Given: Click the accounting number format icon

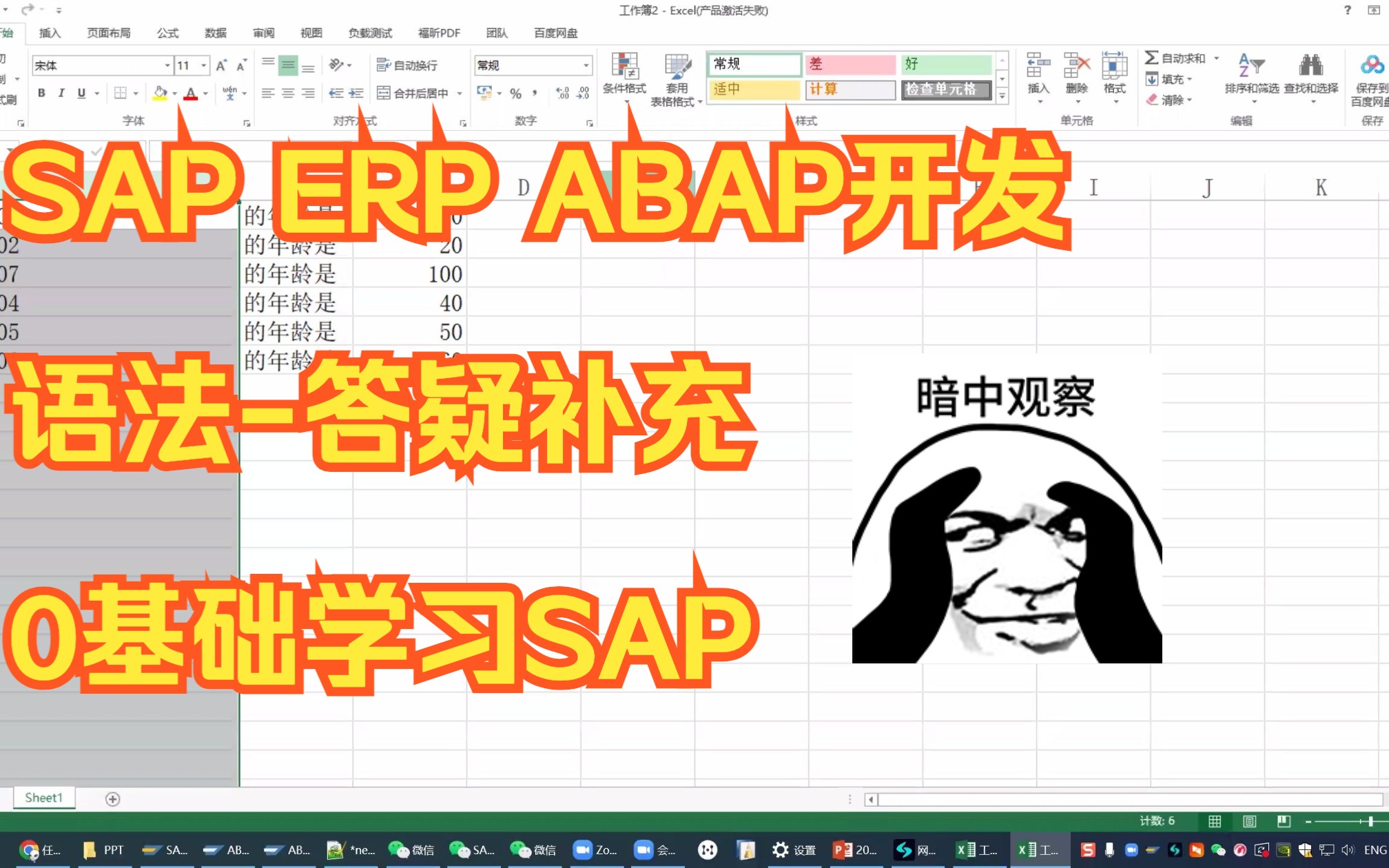Looking at the screenshot, I should [x=484, y=93].
